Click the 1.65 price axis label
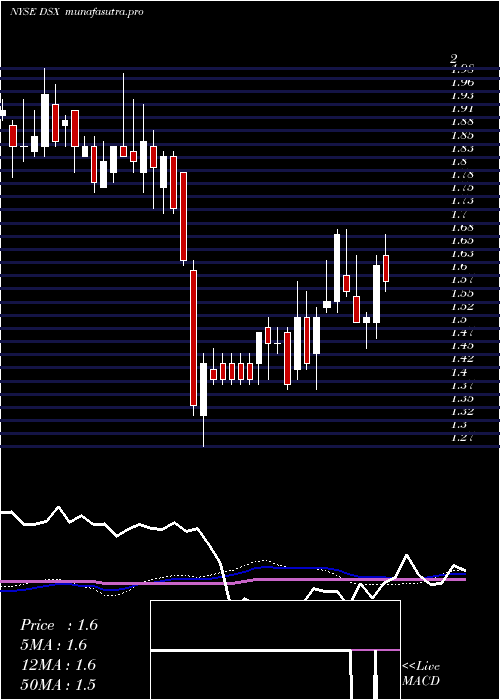This screenshot has height=700, width=500. 462,241
